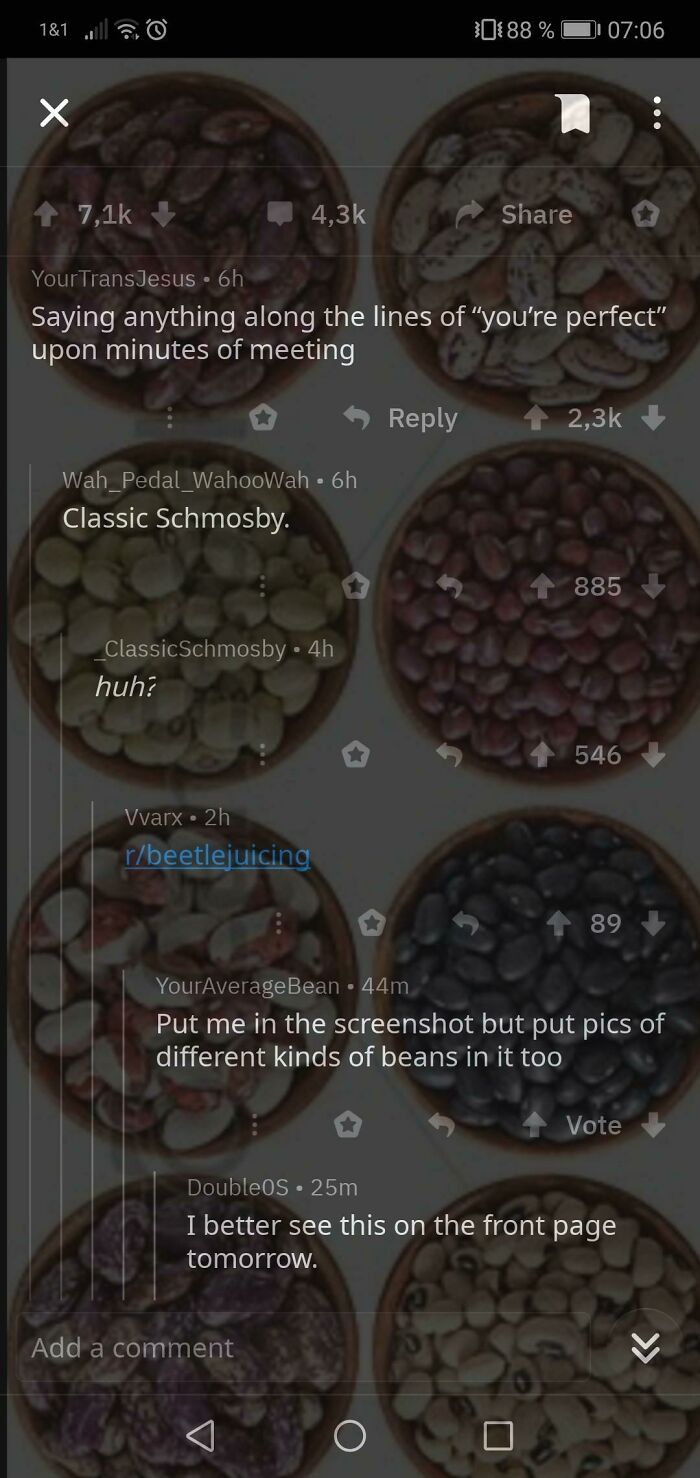Reply to YourTransJesus's comment
Screen dimensions: 700x1478
pyautogui.click(x=400, y=418)
